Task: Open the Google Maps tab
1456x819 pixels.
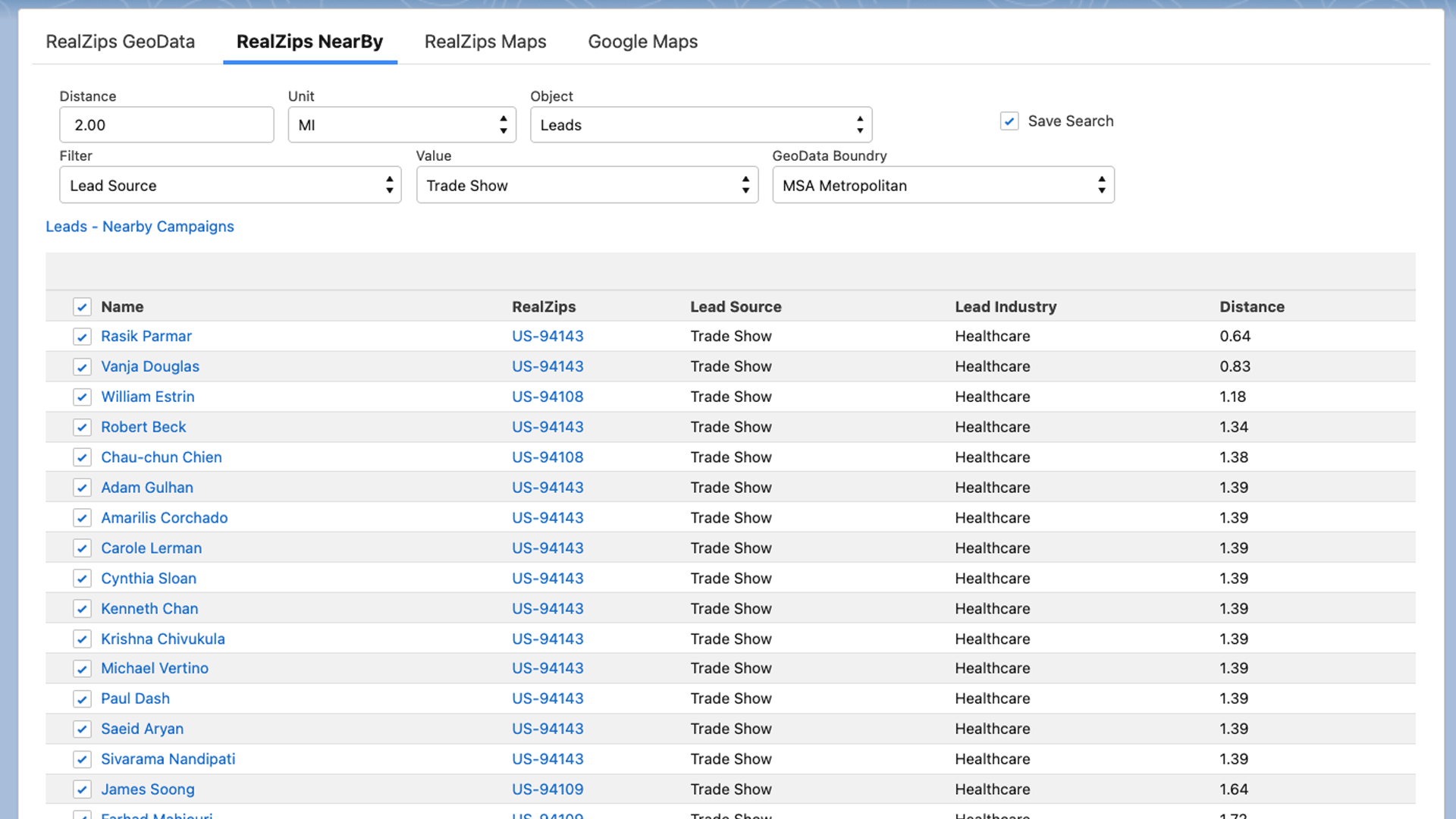Action: tap(643, 42)
